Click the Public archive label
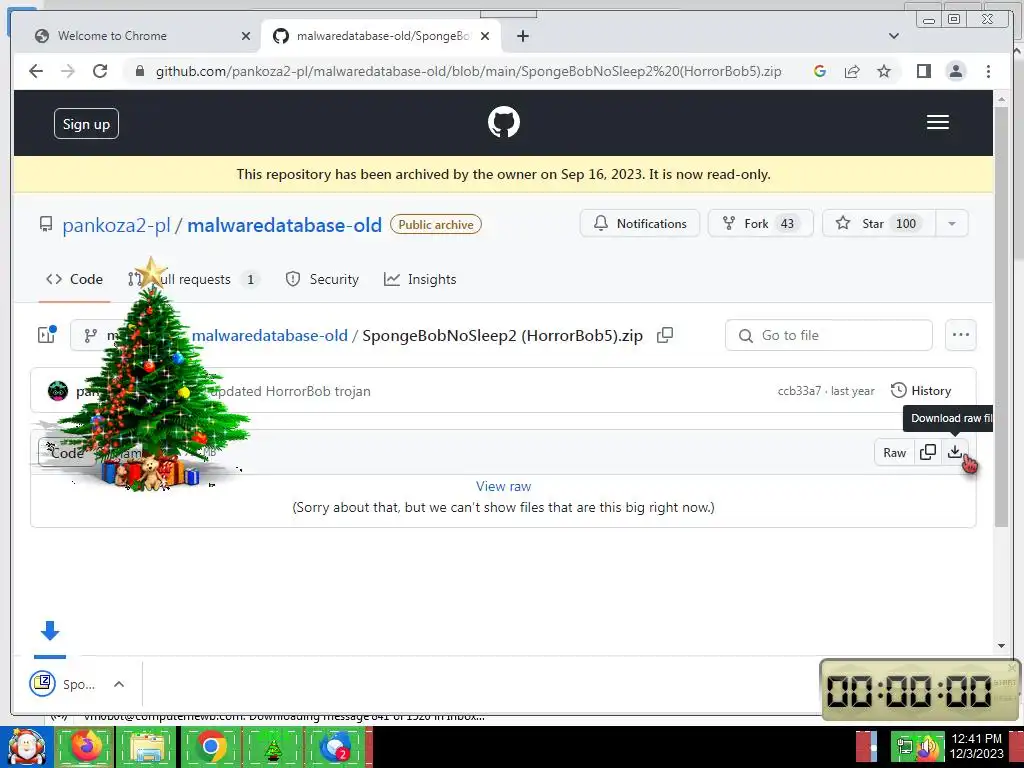 pos(436,224)
